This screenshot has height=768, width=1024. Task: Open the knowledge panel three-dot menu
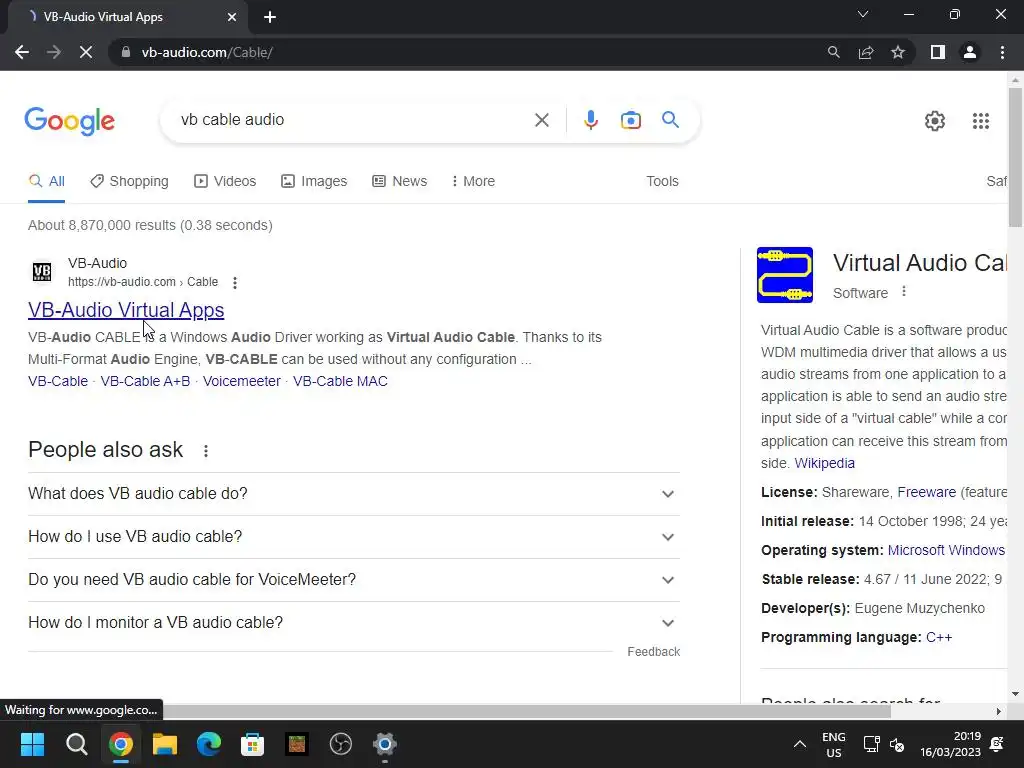[x=904, y=292]
